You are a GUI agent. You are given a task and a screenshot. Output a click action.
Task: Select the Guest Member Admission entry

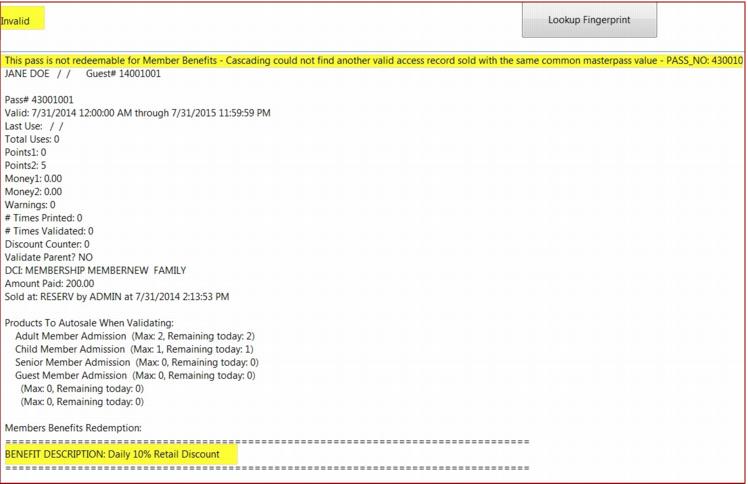click(x=137, y=376)
